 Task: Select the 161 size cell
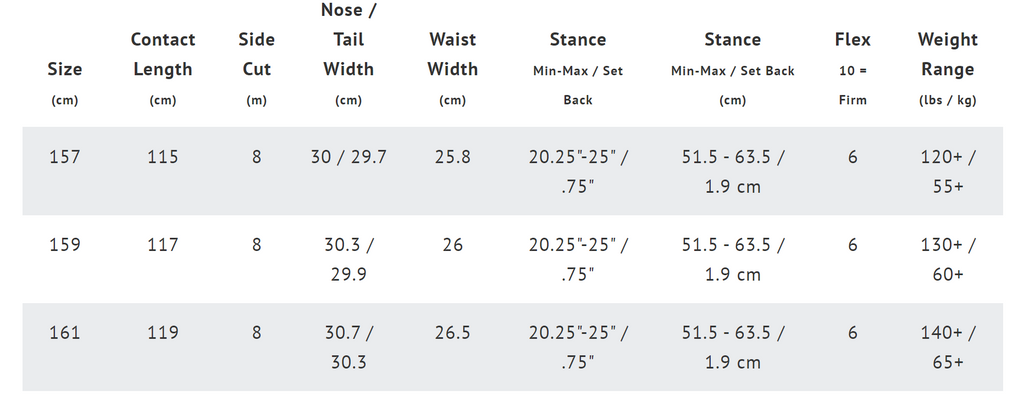click(x=64, y=333)
